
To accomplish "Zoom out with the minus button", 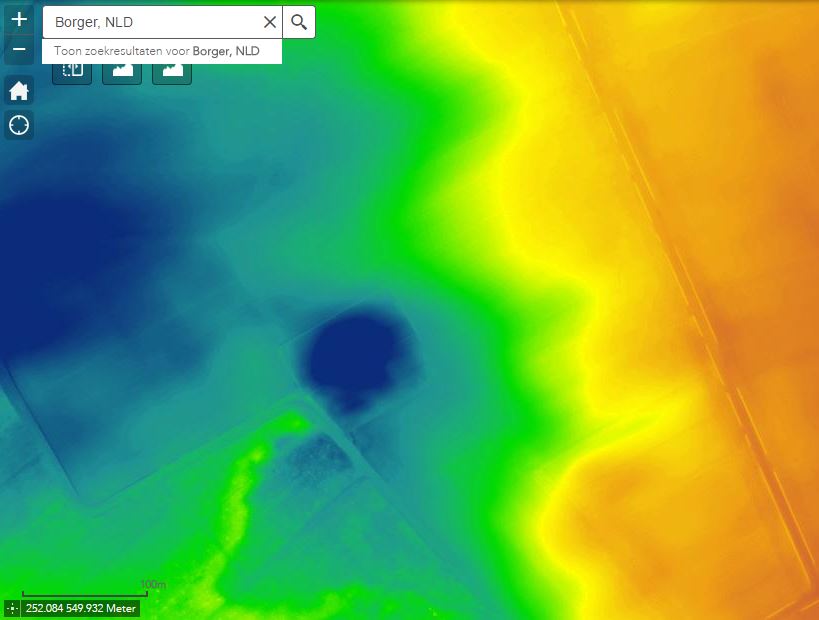I will (x=19, y=50).
